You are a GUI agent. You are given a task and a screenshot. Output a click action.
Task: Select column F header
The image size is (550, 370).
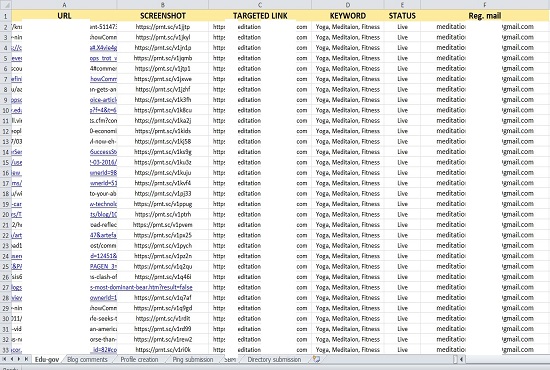(x=485, y=5)
